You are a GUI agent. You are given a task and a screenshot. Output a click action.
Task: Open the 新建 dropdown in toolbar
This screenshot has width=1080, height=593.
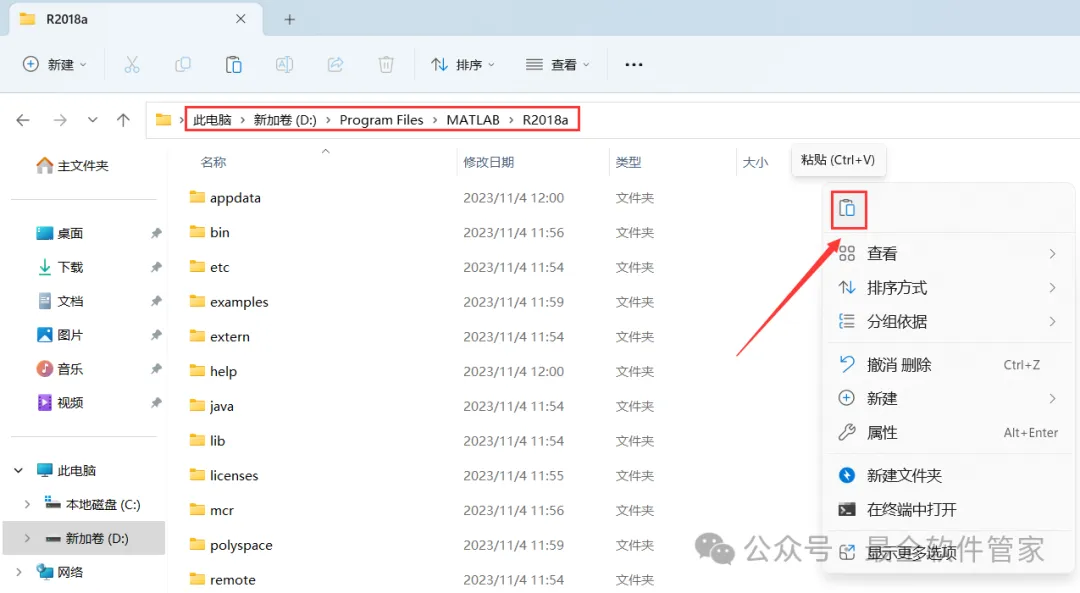[54, 65]
